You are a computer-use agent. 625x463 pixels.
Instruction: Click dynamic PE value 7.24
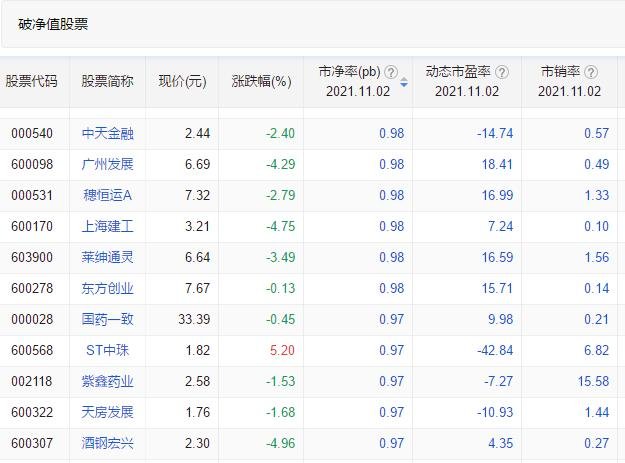tap(501, 226)
